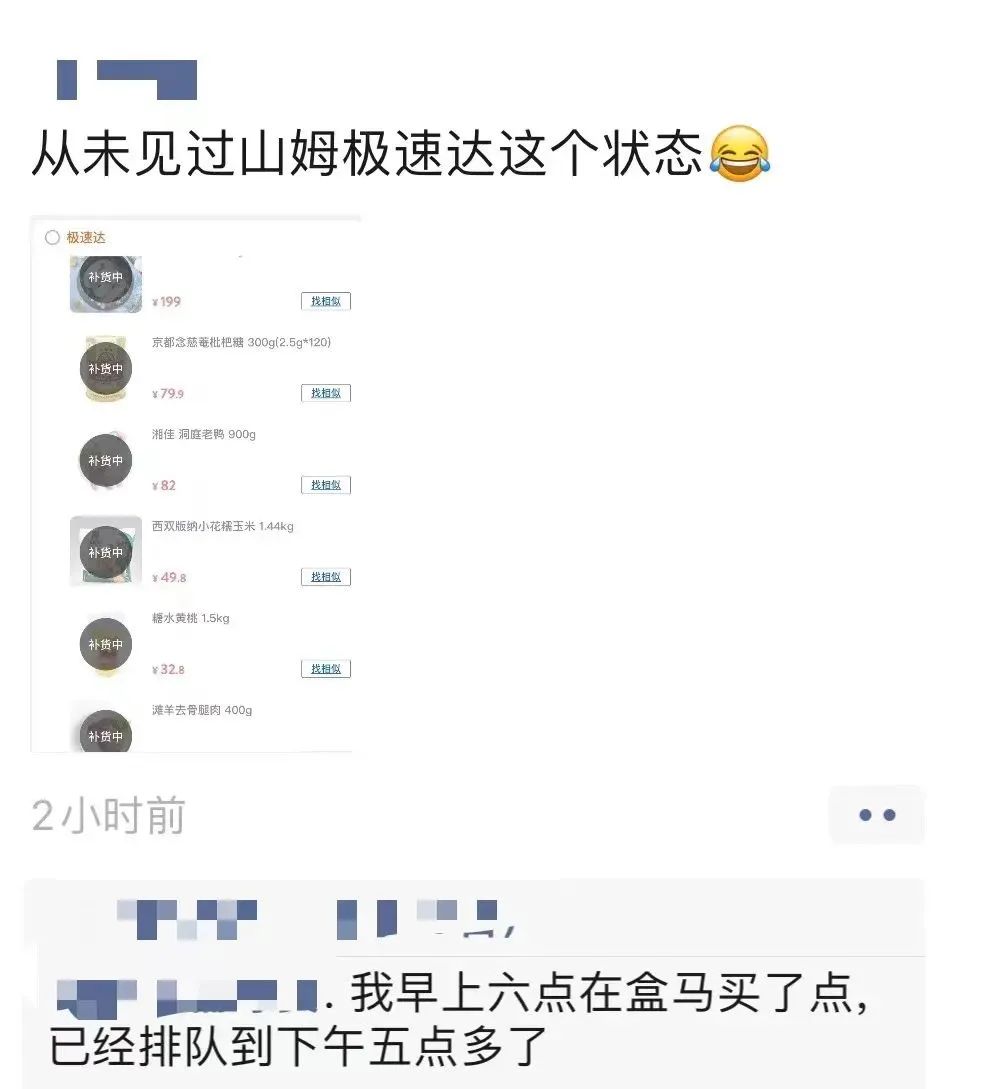Click 找相似 for 西双版纳小花糯玉米
This screenshot has height=1089, width=987.
coord(326,576)
